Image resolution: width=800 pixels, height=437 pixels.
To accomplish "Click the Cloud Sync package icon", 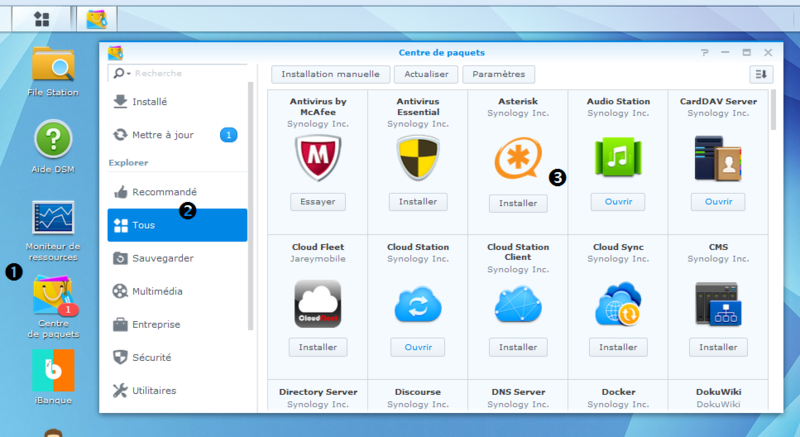I will pos(618,304).
